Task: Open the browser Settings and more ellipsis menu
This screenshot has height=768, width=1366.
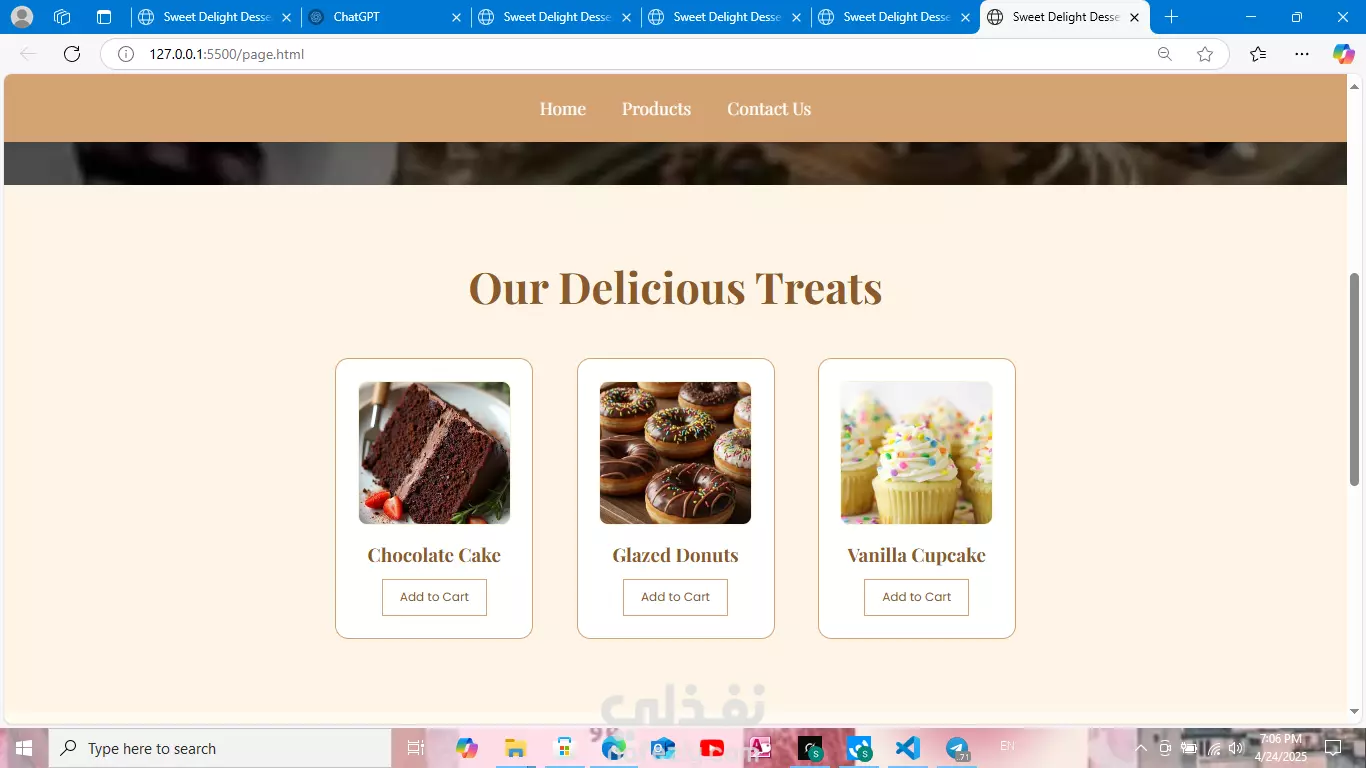Action: pos(1301,54)
